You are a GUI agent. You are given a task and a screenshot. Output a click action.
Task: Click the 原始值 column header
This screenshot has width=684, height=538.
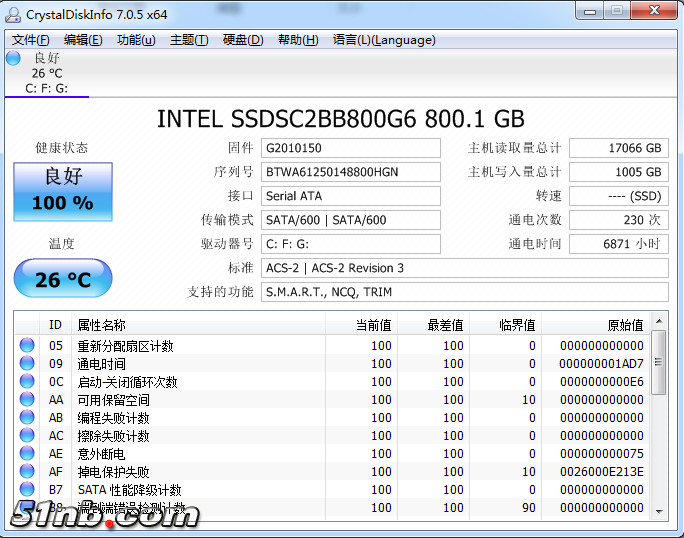point(595,325)
